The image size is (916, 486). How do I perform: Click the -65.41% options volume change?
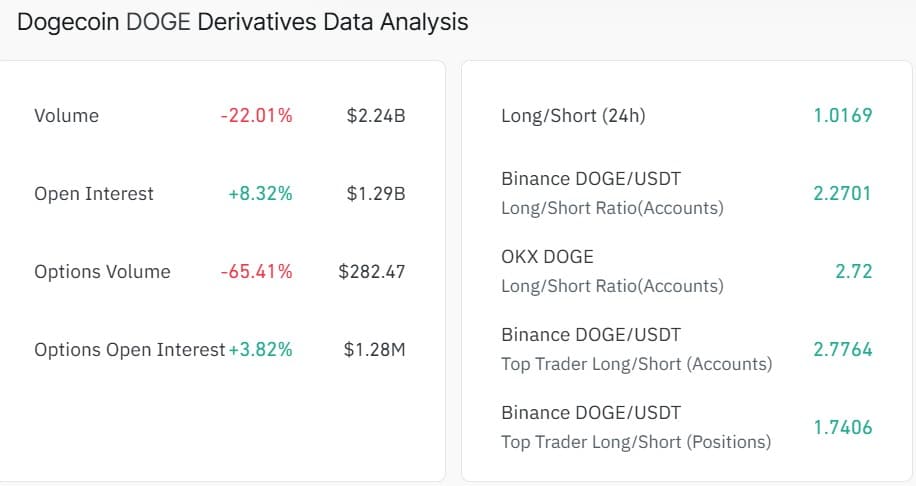click(256, 272)
